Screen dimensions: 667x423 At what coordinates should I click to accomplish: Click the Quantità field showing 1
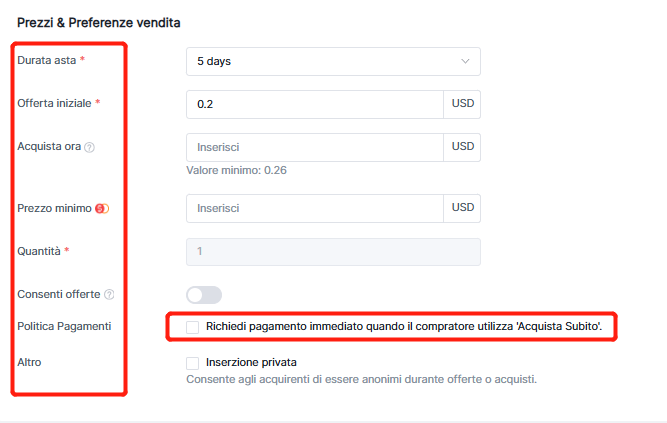[332, 251]
